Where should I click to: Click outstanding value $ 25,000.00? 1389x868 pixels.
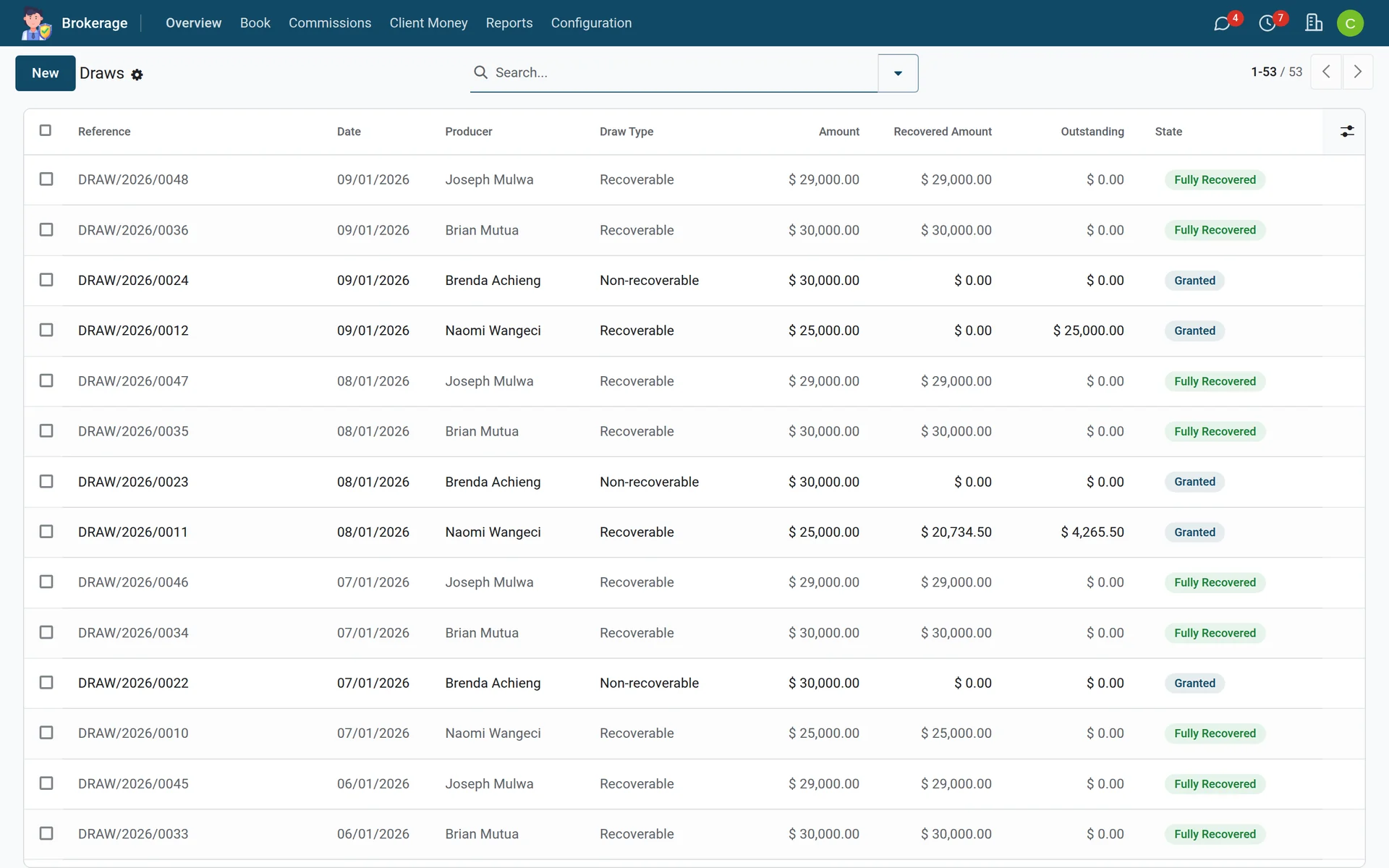[1088, 331]
